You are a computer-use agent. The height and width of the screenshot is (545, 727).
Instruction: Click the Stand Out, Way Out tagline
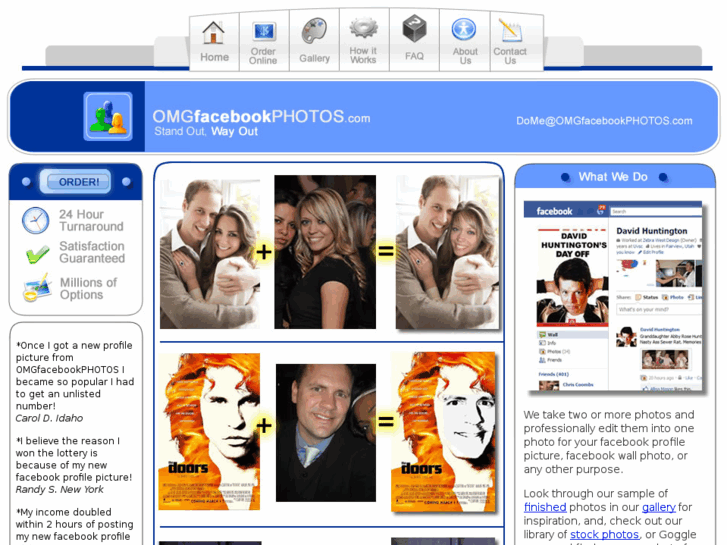point(206,131)
